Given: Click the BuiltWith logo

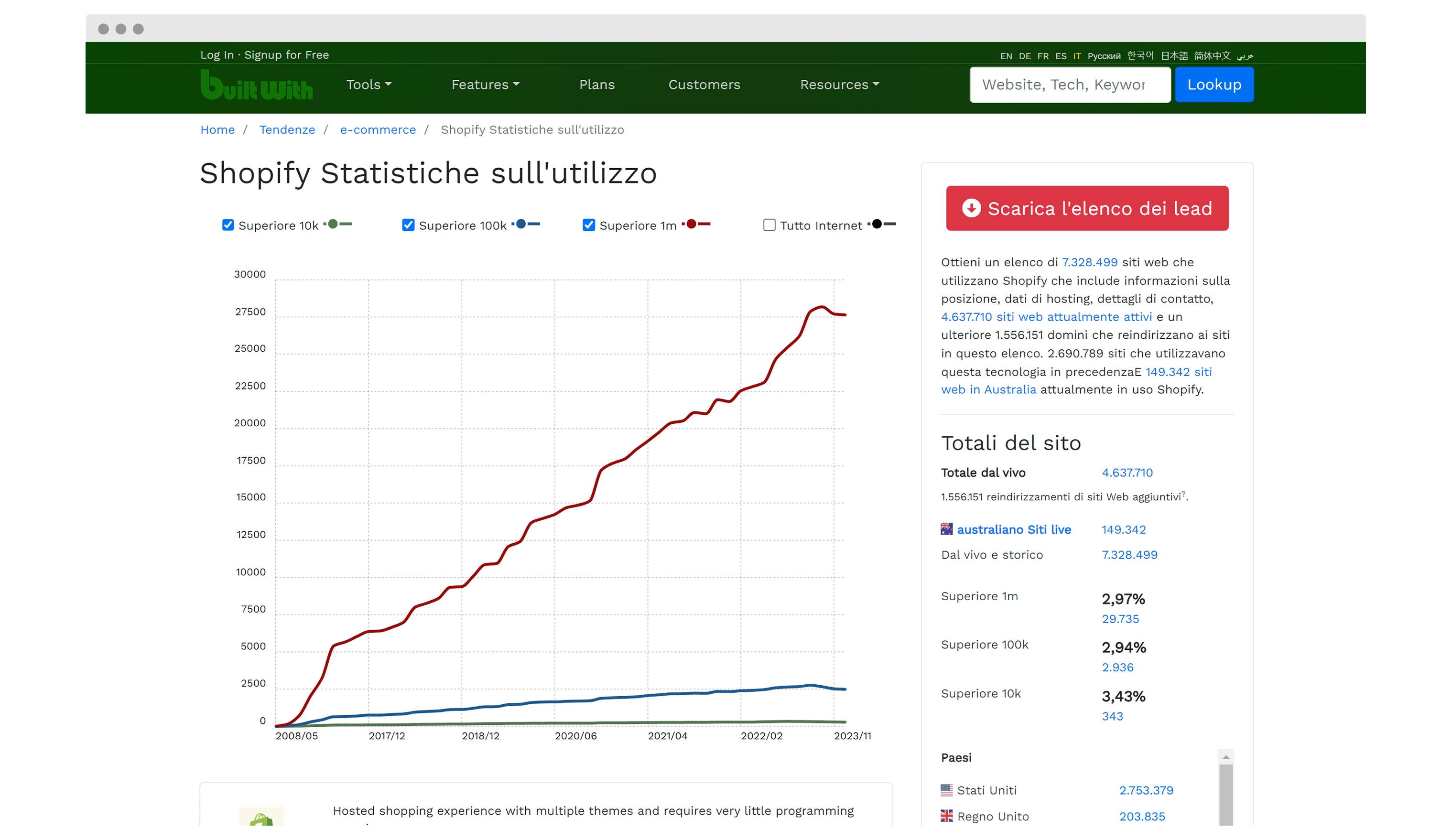Looking at the screenshot, I should 256,85.
